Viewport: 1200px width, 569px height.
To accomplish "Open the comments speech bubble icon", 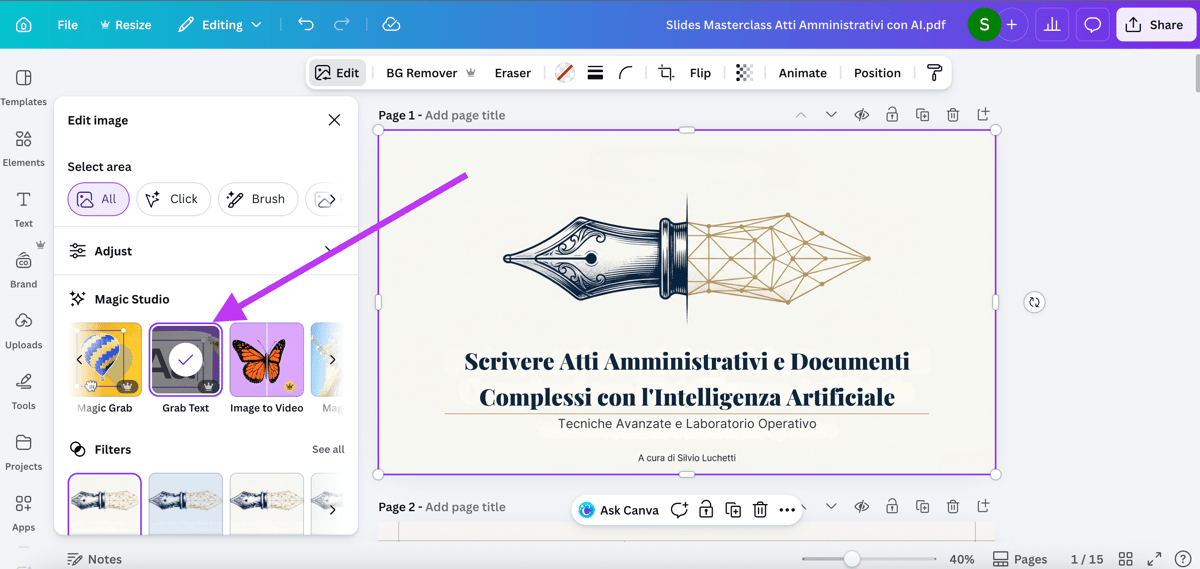I will point(1092,25).
